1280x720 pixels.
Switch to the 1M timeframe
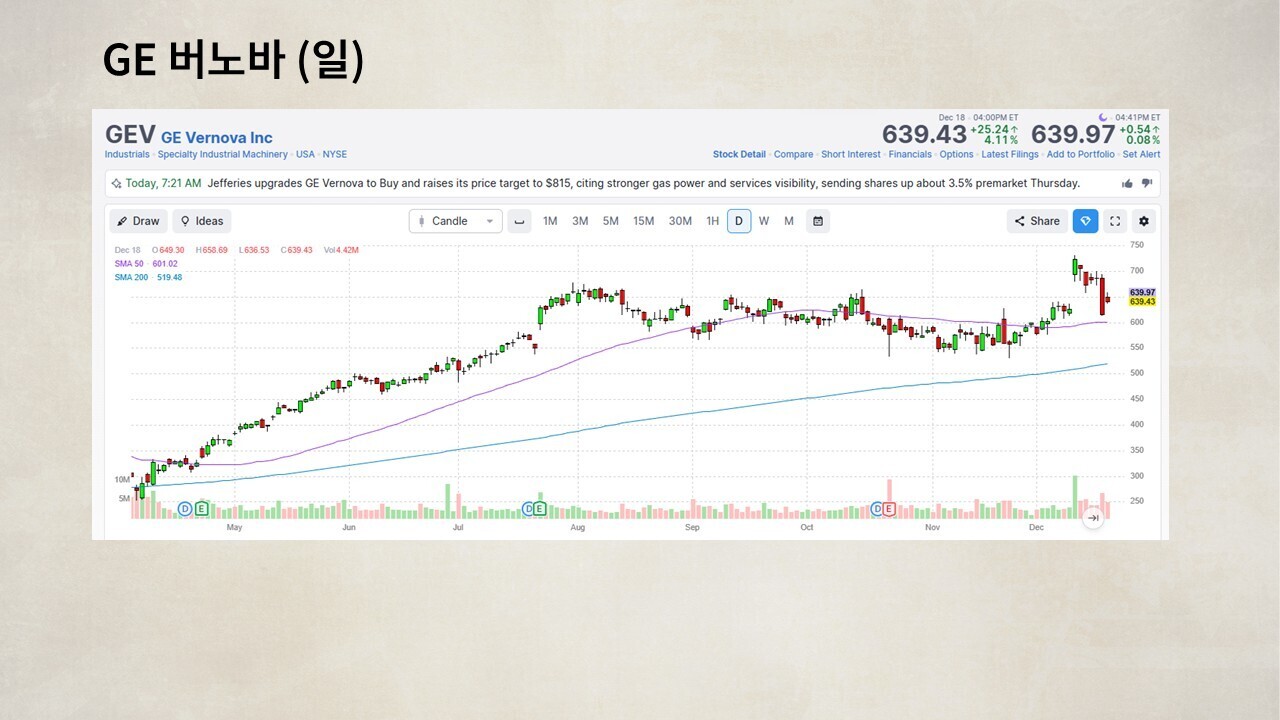tap(550, 221)
